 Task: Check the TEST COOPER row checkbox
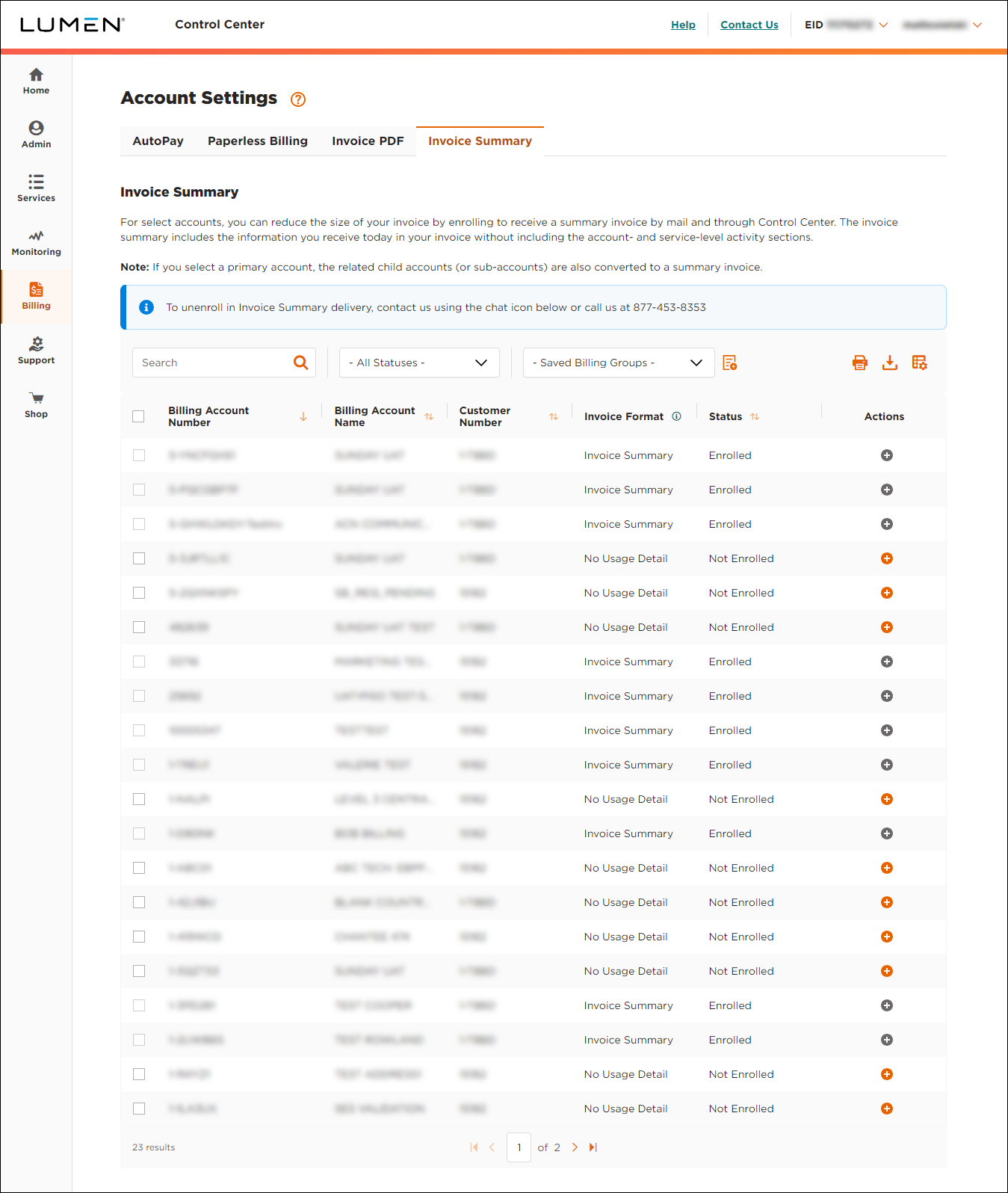pos(139,1005)
